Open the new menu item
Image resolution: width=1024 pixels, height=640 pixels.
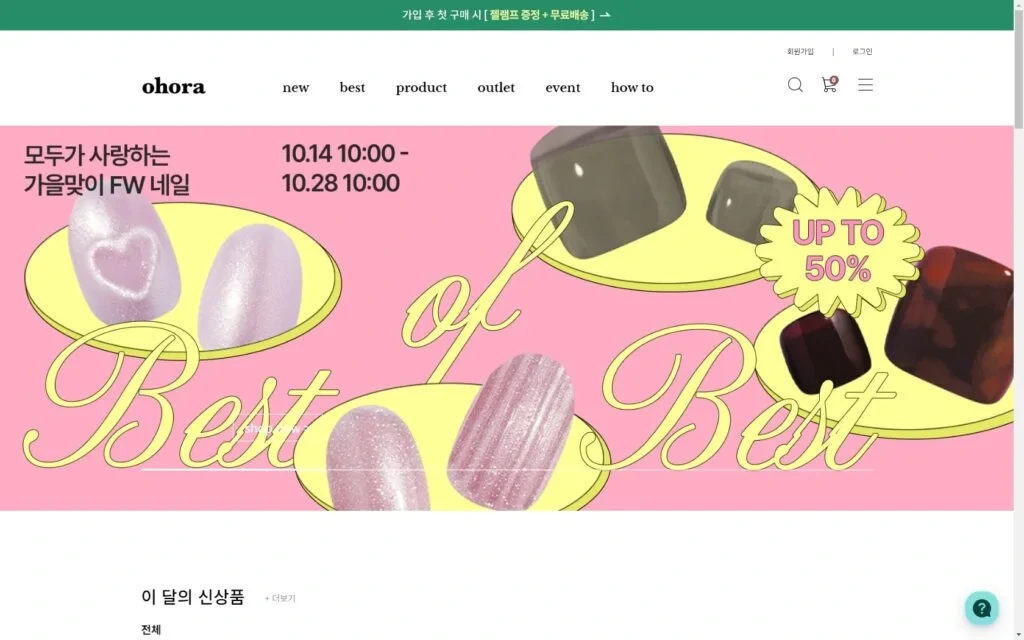pos(296,88)
